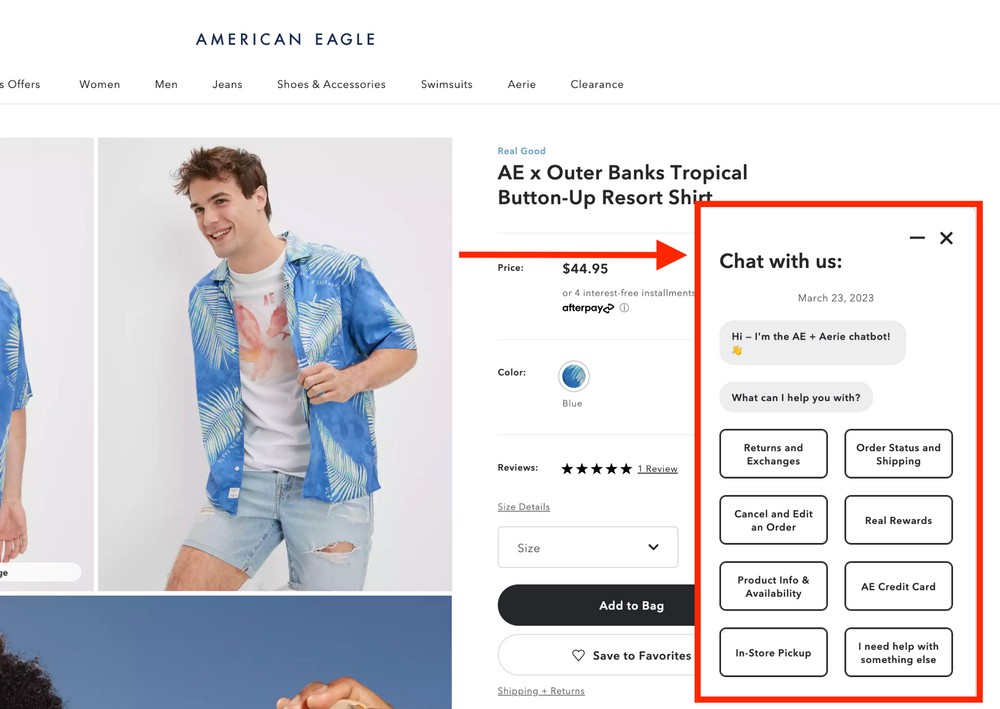Screen dimensions: 1000x709
Task: Open the Men navigation menu
Action: point(166,84)
